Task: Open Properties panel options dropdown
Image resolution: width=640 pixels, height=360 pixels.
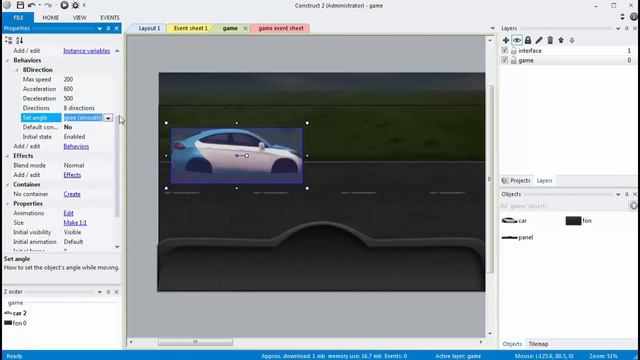Action: pyautogui.click(x=100, y=29)
